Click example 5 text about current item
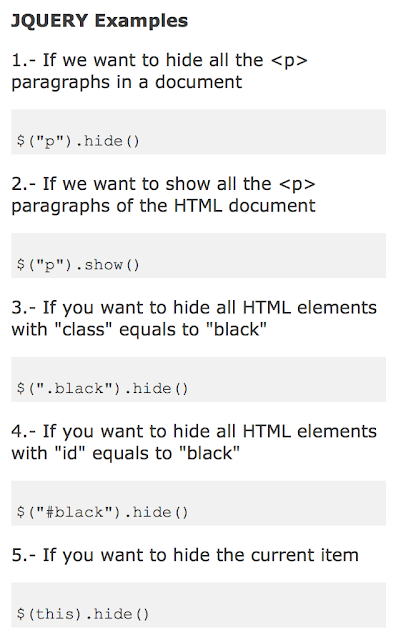 [x=185, y=555]
